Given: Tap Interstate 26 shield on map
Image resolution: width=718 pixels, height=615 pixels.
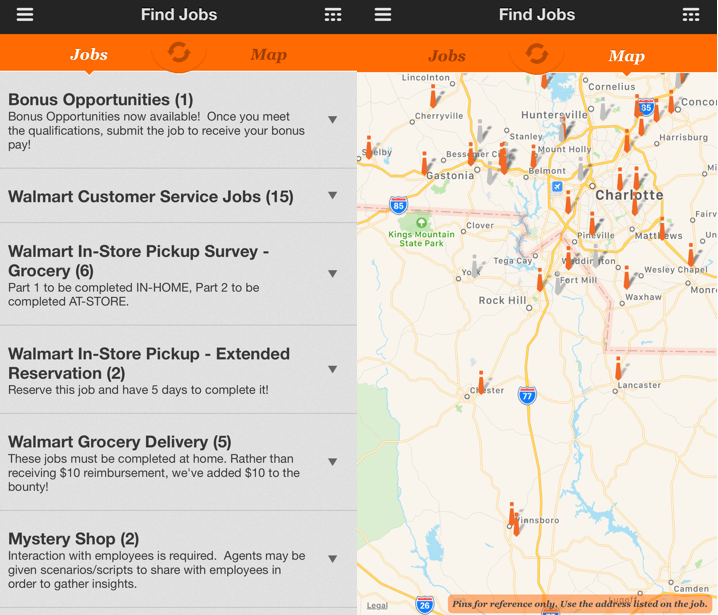Looking at the screenshot, I should pos(424,605).
